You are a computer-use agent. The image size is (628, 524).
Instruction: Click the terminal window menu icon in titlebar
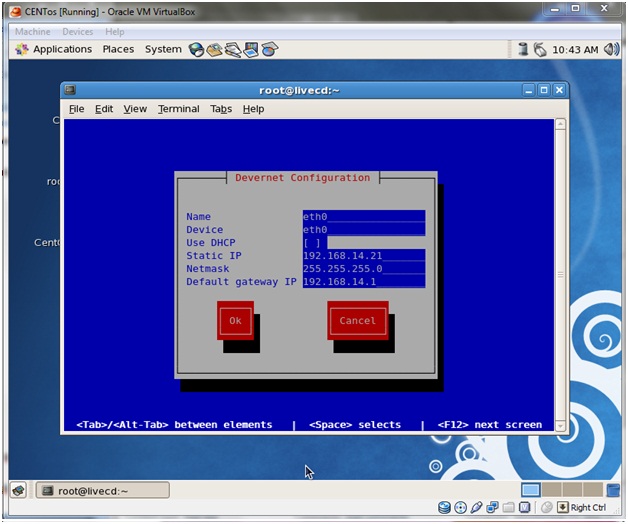point(70,90)
